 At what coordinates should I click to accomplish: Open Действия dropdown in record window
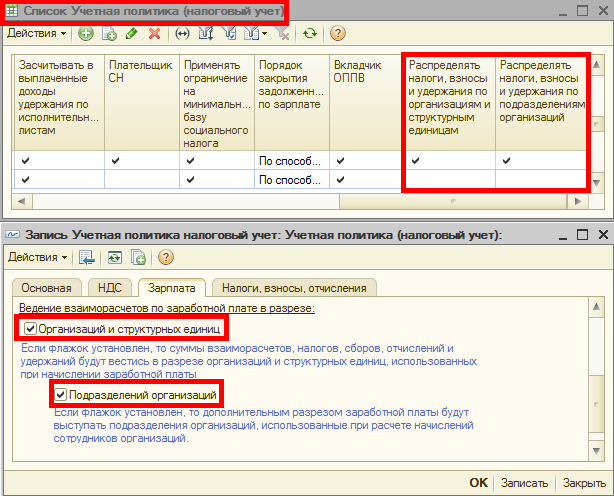(x=37, y=257)
